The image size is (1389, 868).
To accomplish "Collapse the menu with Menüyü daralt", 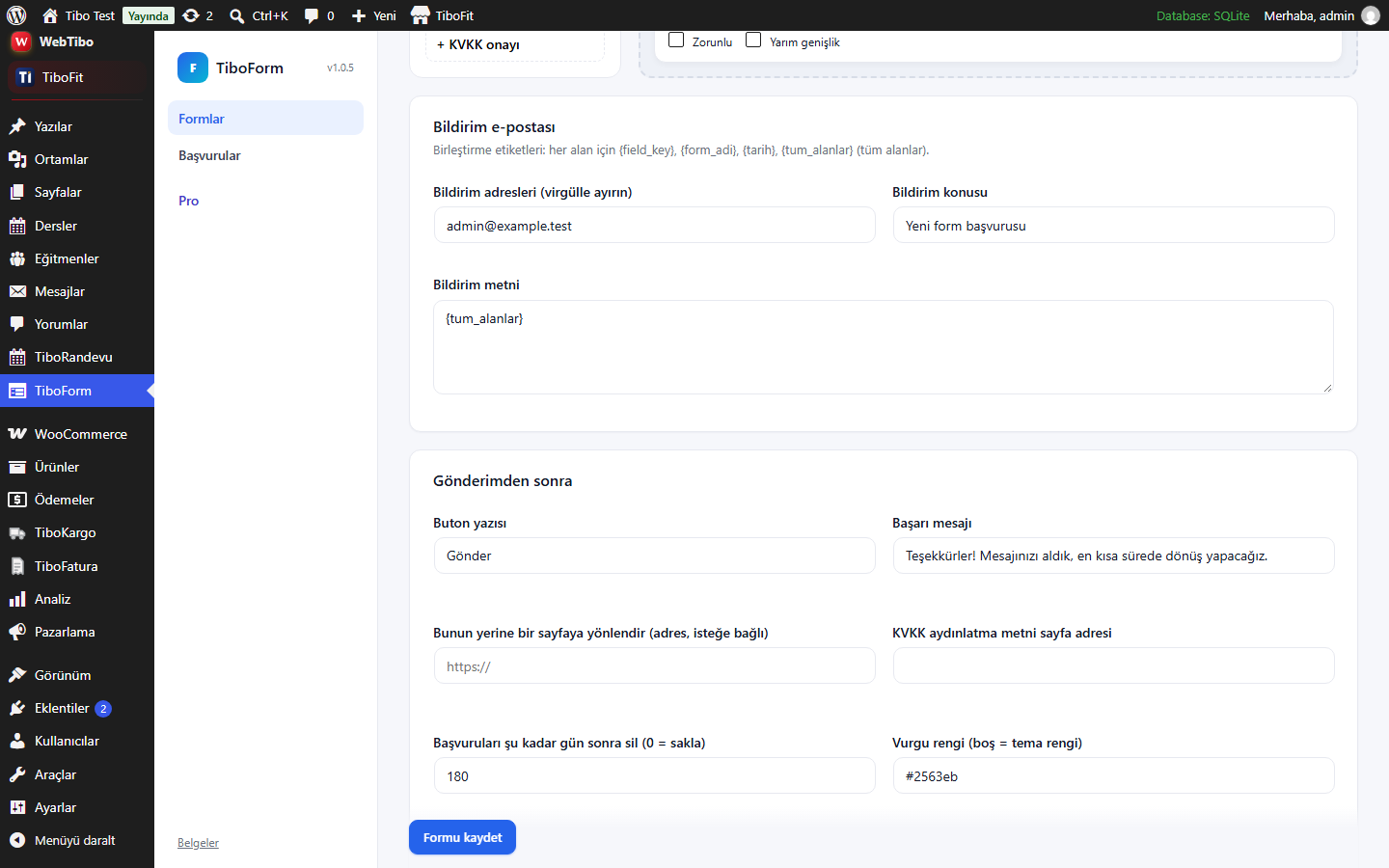I will (x=77, y=840).
